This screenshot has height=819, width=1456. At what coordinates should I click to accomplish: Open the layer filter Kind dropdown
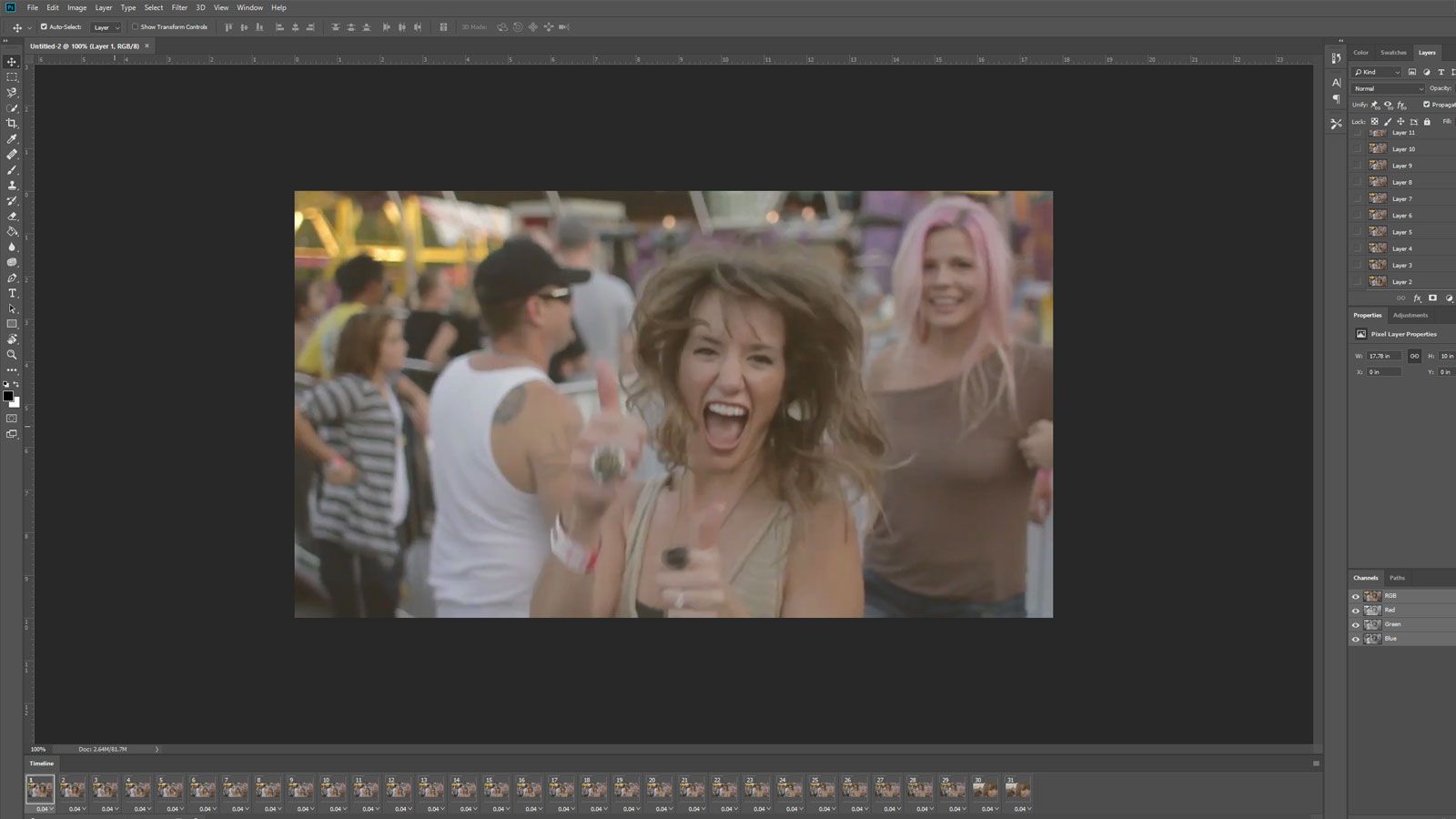(1377, 72)
